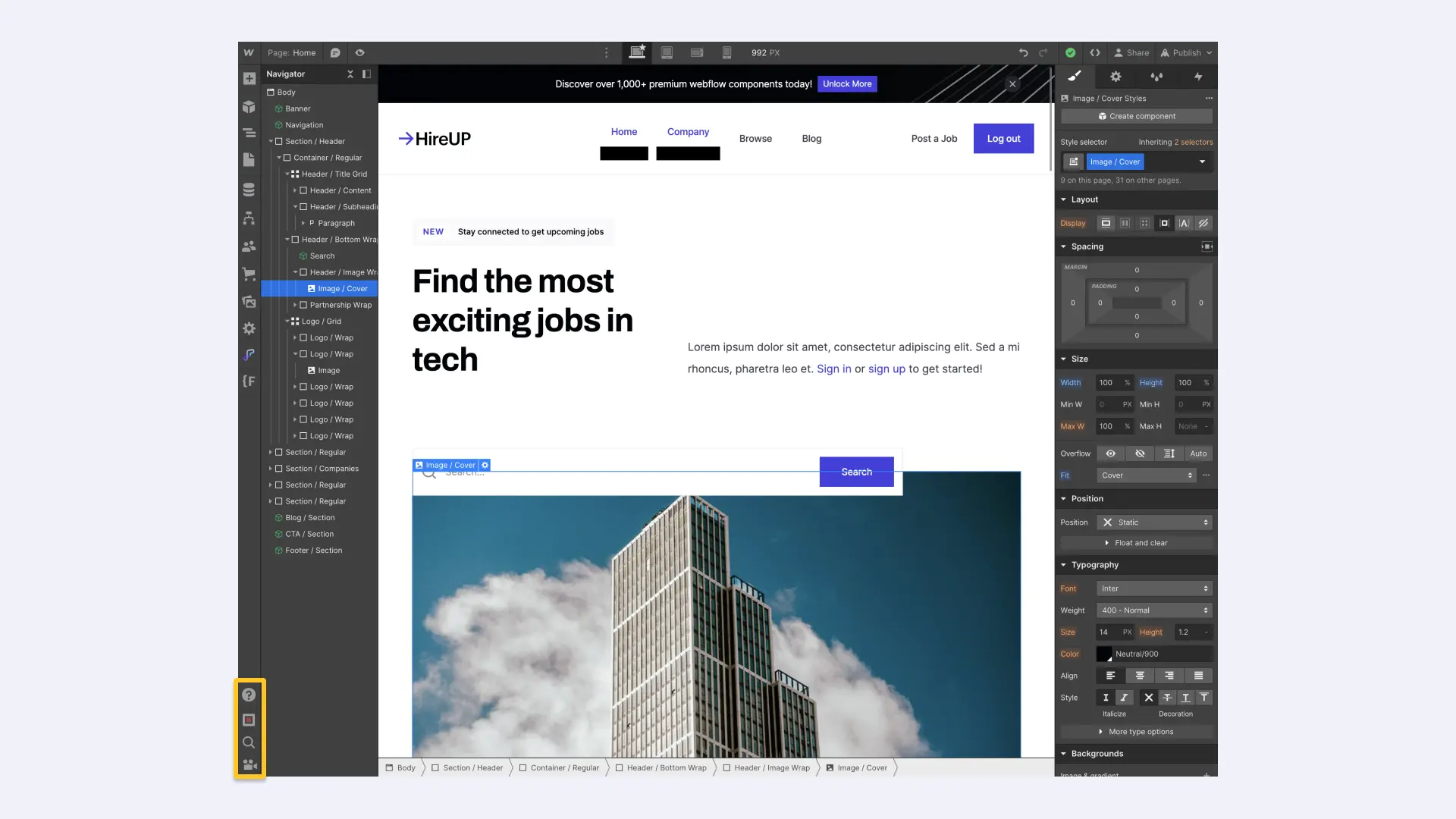Image resolution: width=1456 pixels, height=819 pixels.
Task: Align text to center
Action: point(1140,676)
